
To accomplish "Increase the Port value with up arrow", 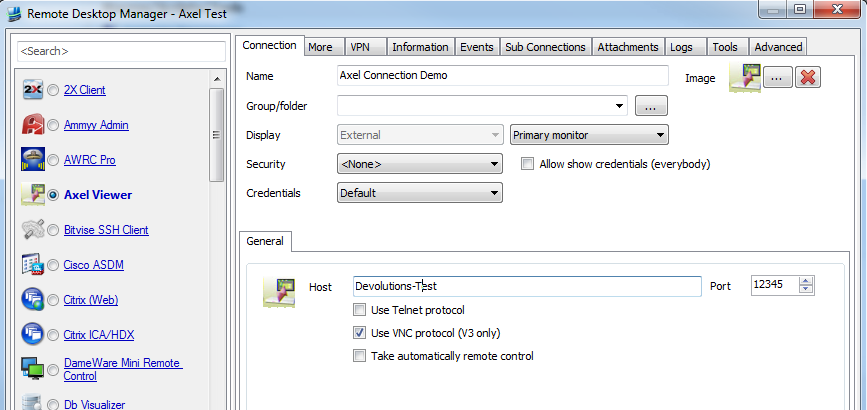I will click(806, 282).
